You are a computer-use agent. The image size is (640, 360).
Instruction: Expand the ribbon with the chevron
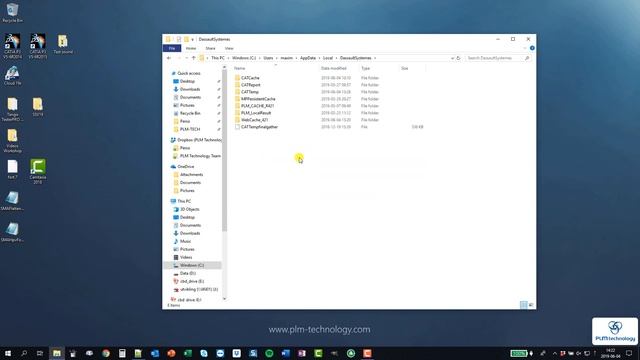pos(525,48)
